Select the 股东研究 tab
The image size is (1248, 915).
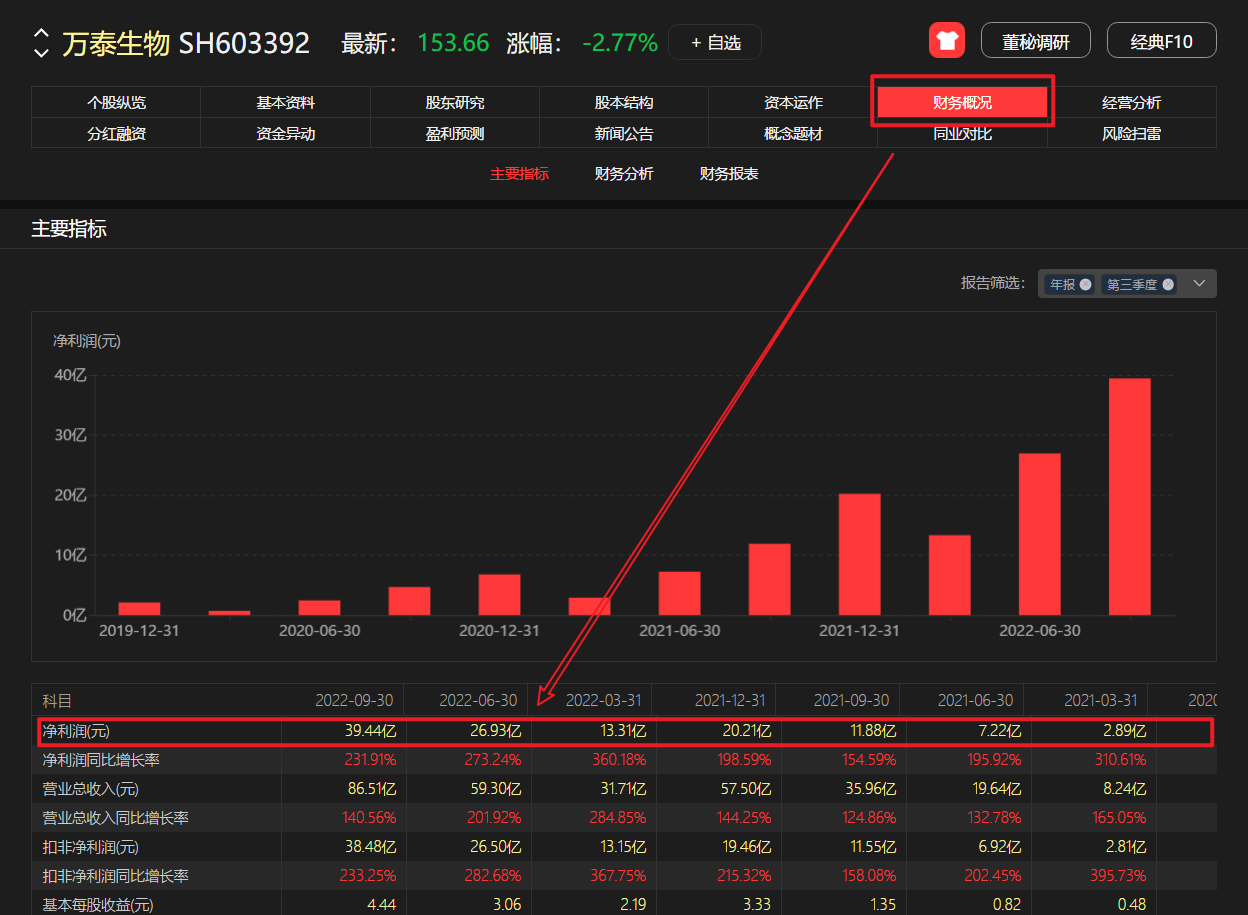point(455,102)
